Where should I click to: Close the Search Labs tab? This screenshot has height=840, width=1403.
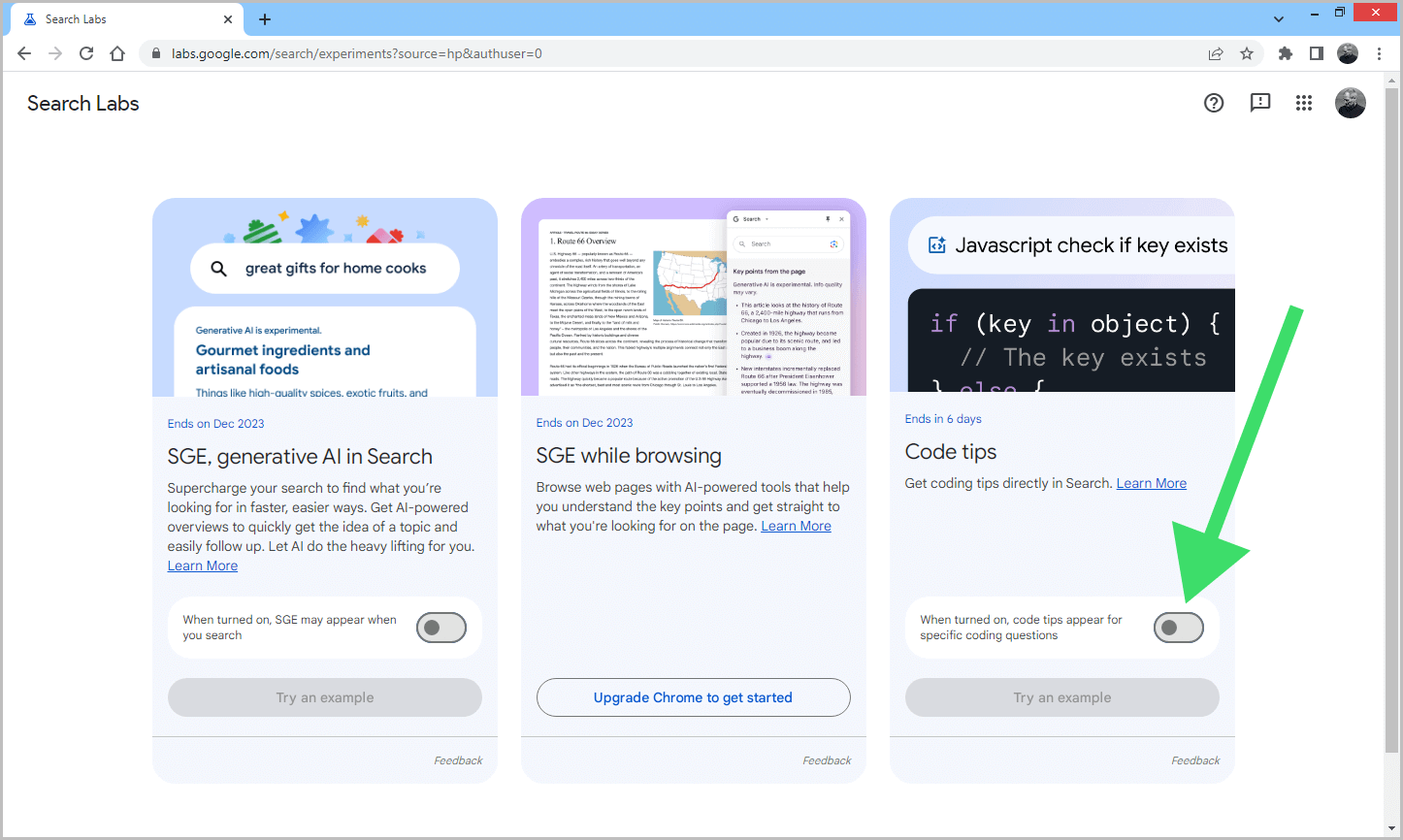pyautogui.click(x=229, y=19)
